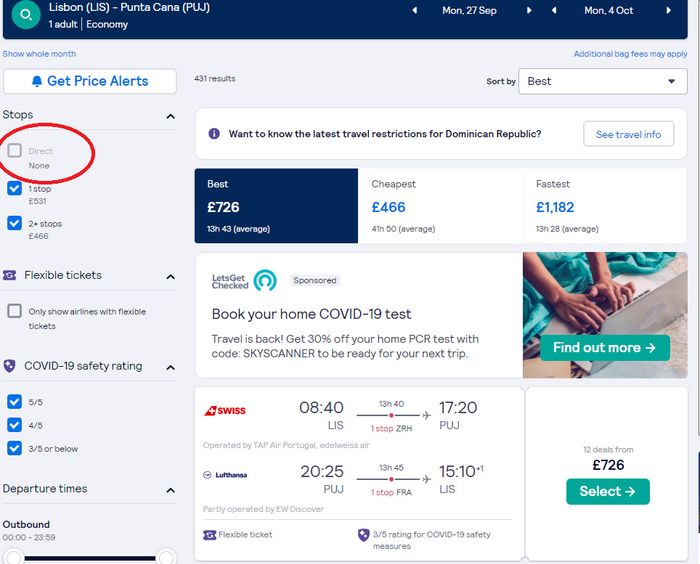700x564 pixels.
Task: Go to next return date arrow
Action: [x=668, y=11]
